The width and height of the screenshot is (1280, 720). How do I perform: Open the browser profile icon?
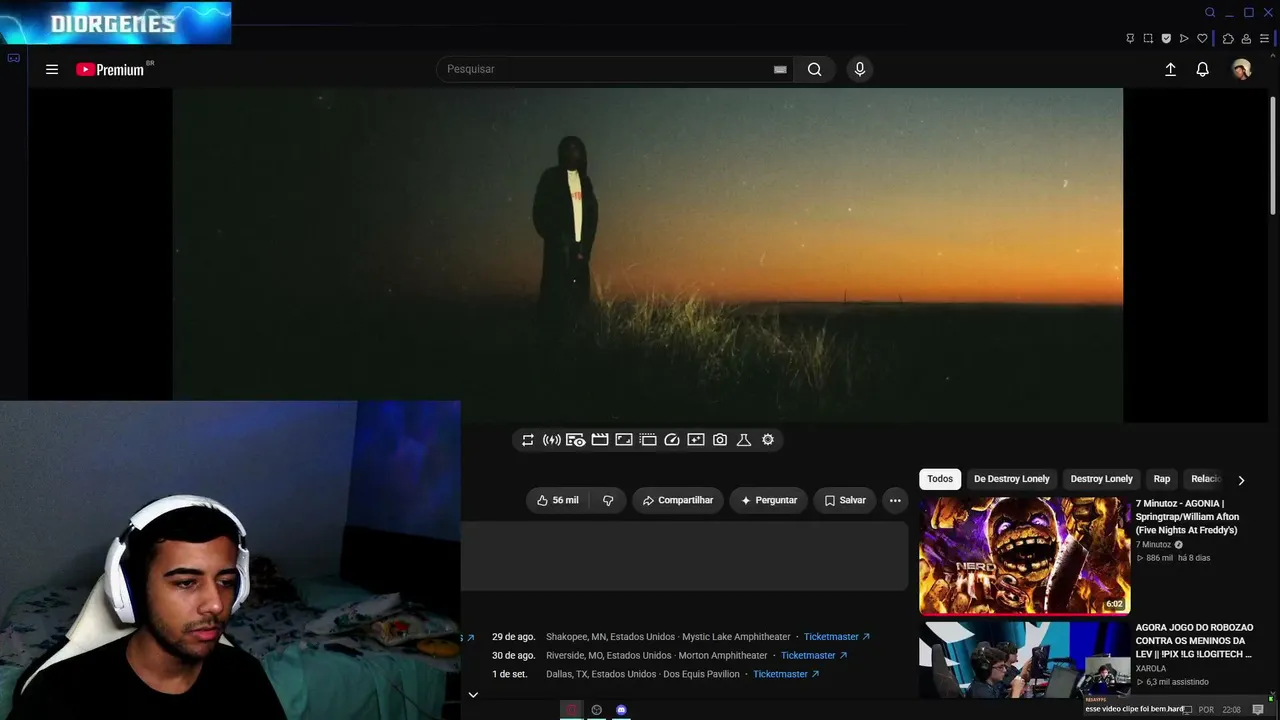pyautogui.click(x=1247, y=39)
